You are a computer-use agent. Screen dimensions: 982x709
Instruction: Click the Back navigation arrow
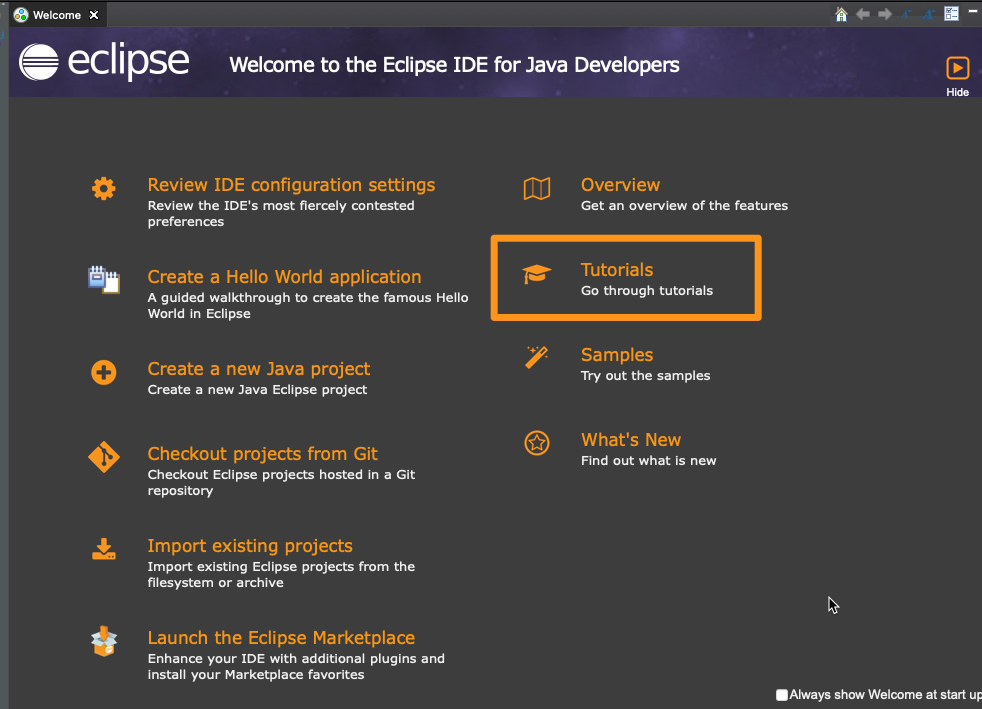(863, 14)
